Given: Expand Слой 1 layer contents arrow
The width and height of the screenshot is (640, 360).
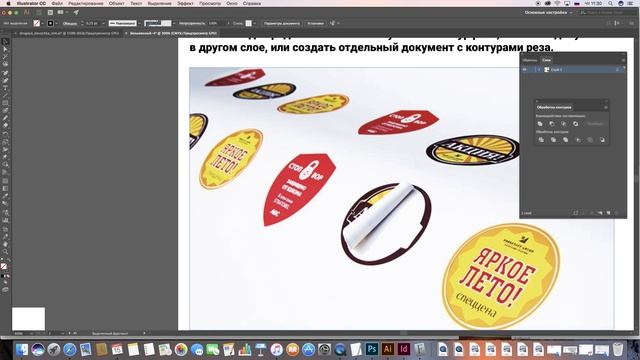Looking at the screenshot, I should point(539,70).
